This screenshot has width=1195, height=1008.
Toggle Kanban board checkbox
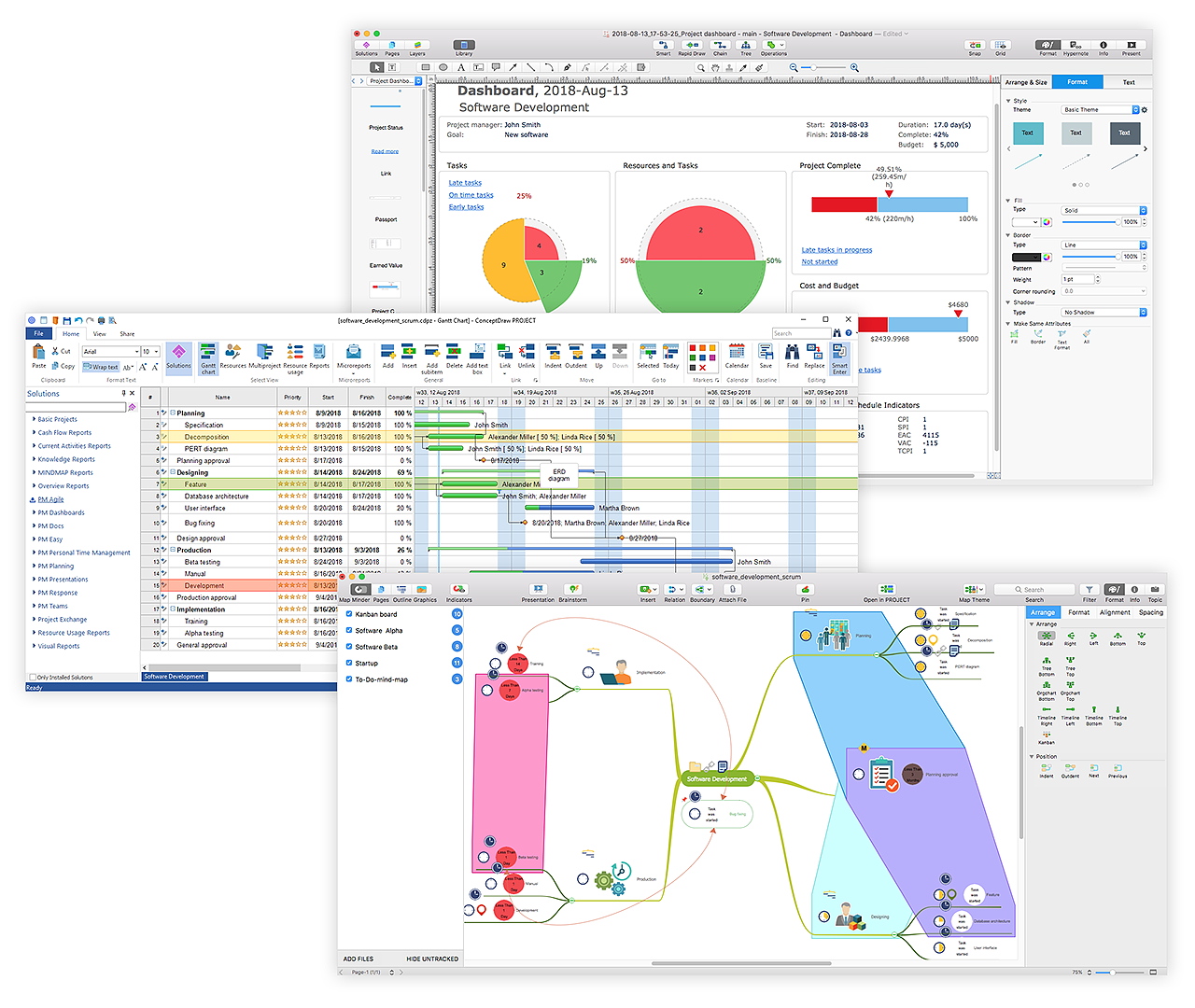point(349,614)
